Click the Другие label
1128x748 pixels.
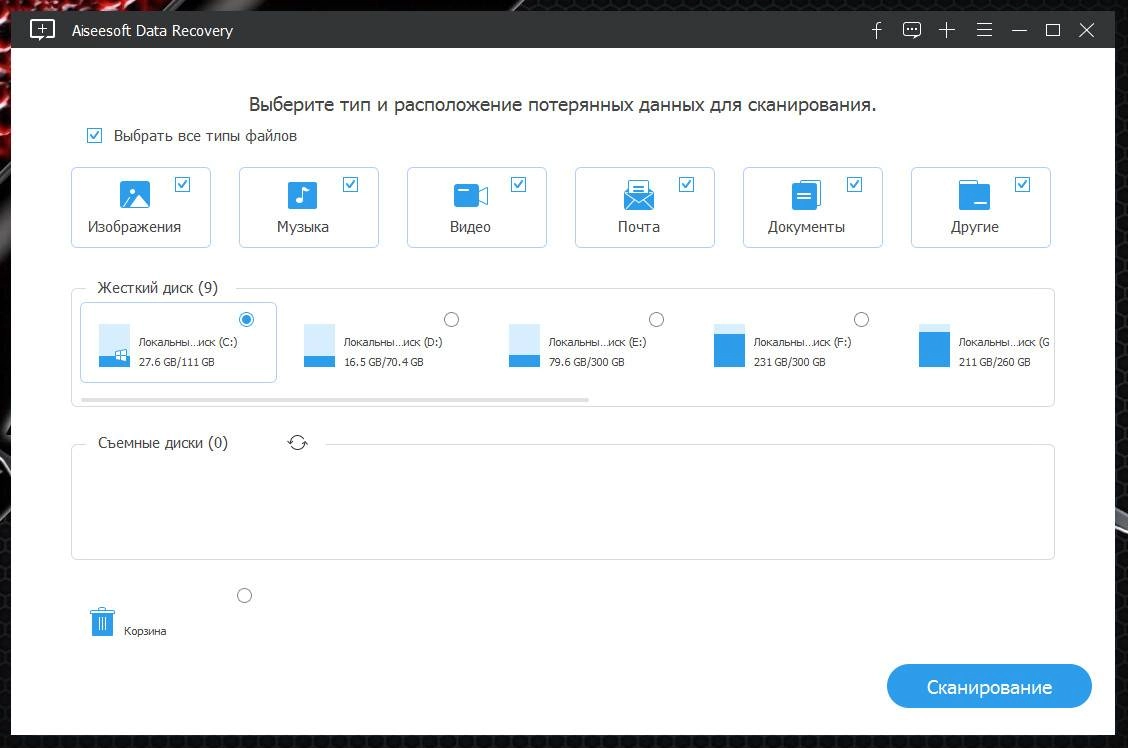click(975, 227)
